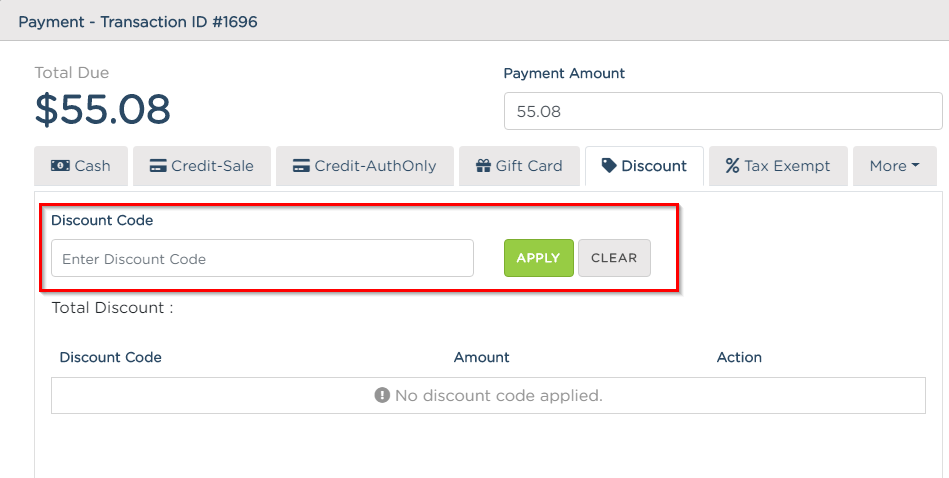Clear the discount code field
Image resolution: width=949 pixels, height=478 pixels.
[614, 258]
